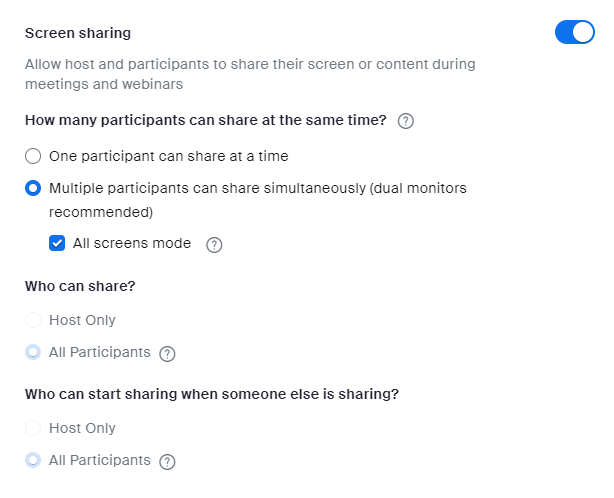This screenshot has height=498, width=614.
Task: Click the 'Who can share?' heading
Action: 80,285
